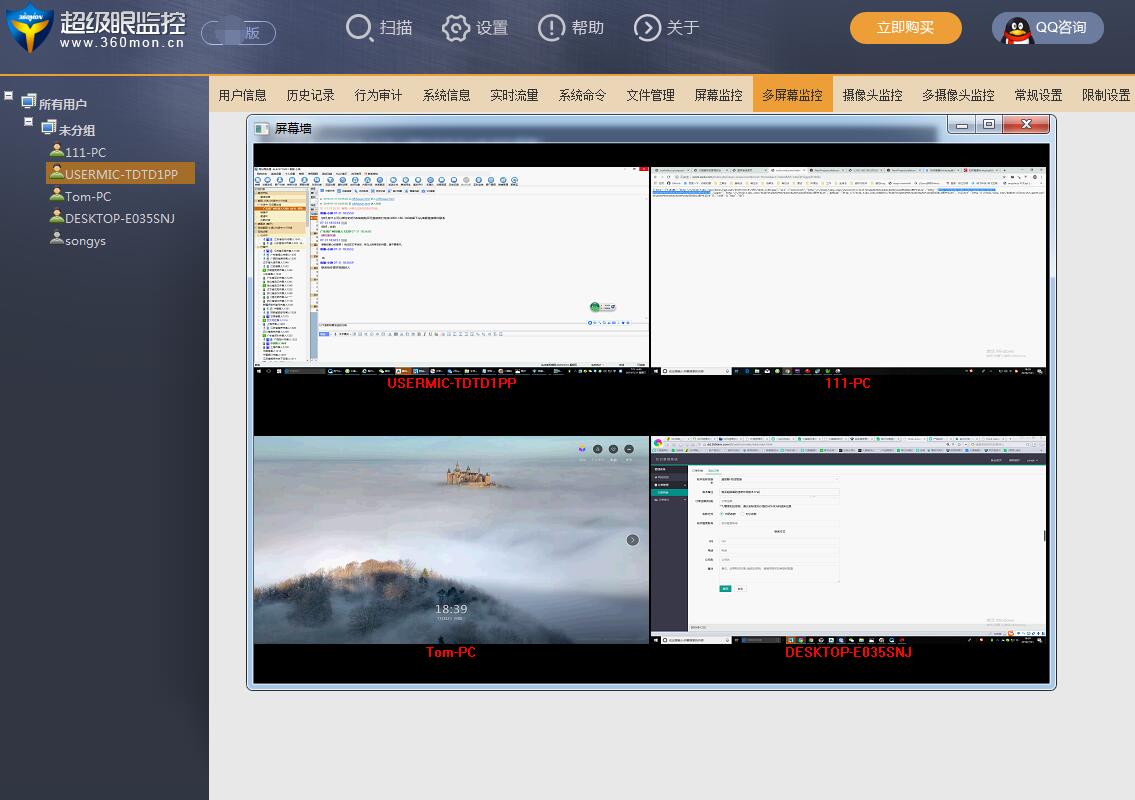
Task: Open Tom-PC screen thumbnail
Action: coord(451,539)
